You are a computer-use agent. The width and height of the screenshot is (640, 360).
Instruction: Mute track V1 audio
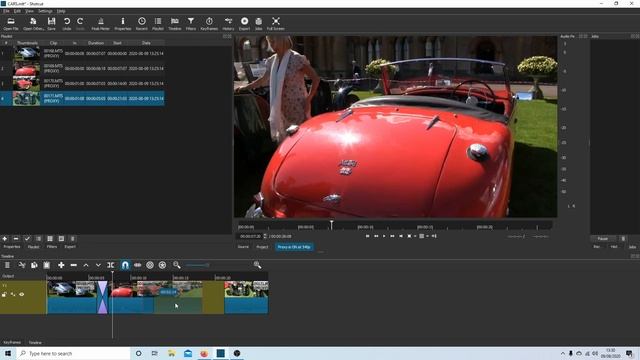13,294
